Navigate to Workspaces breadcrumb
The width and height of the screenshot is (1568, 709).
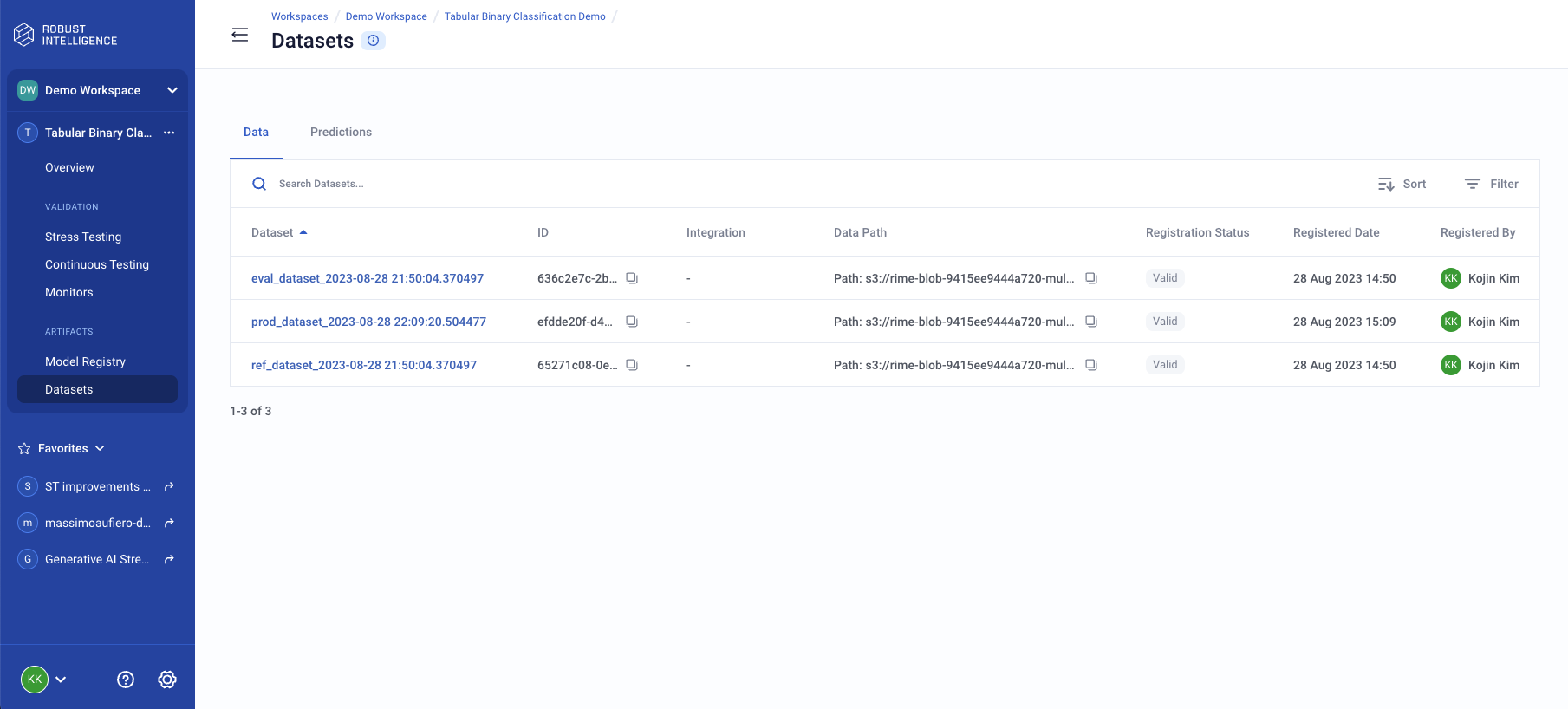tap(299, 16)
